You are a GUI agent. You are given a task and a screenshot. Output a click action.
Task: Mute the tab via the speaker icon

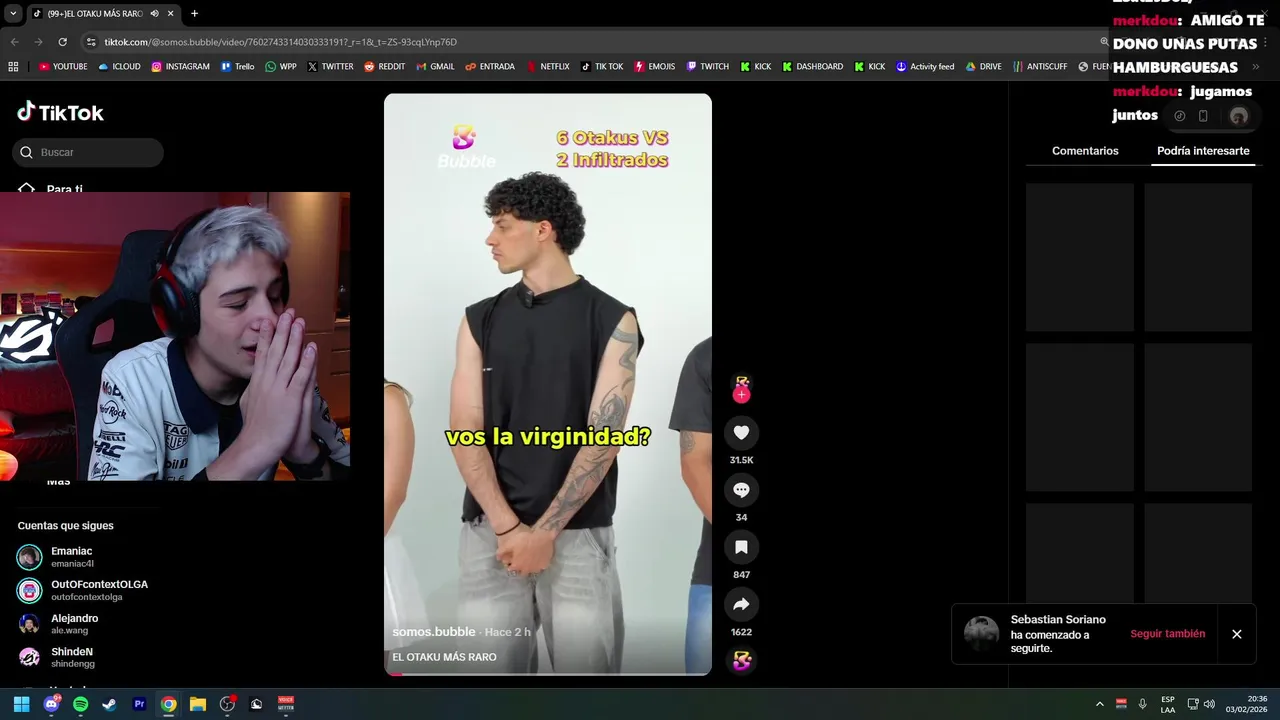[154, 14]
